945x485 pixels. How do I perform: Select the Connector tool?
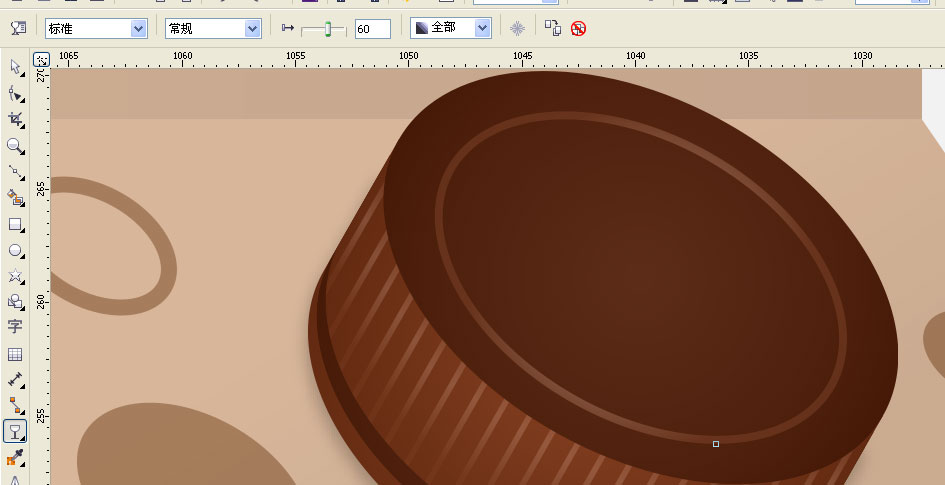pos(16,405)
